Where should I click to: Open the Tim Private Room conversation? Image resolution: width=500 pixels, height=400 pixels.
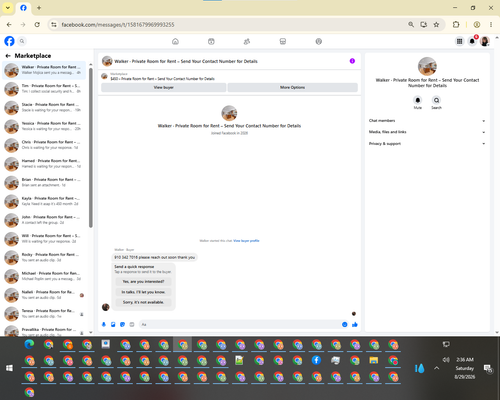coord(44,89)
